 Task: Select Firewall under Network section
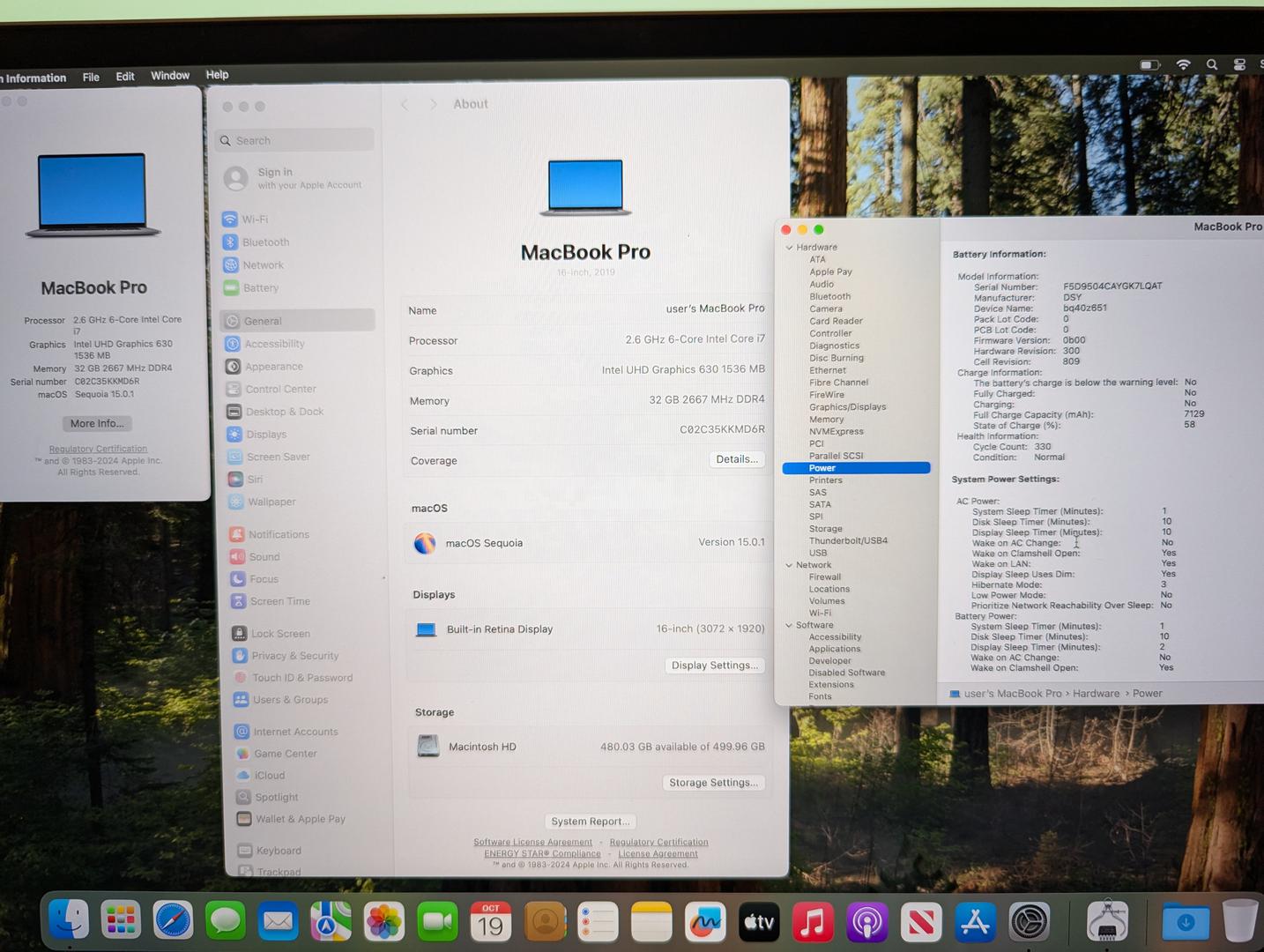click(825, 577)
